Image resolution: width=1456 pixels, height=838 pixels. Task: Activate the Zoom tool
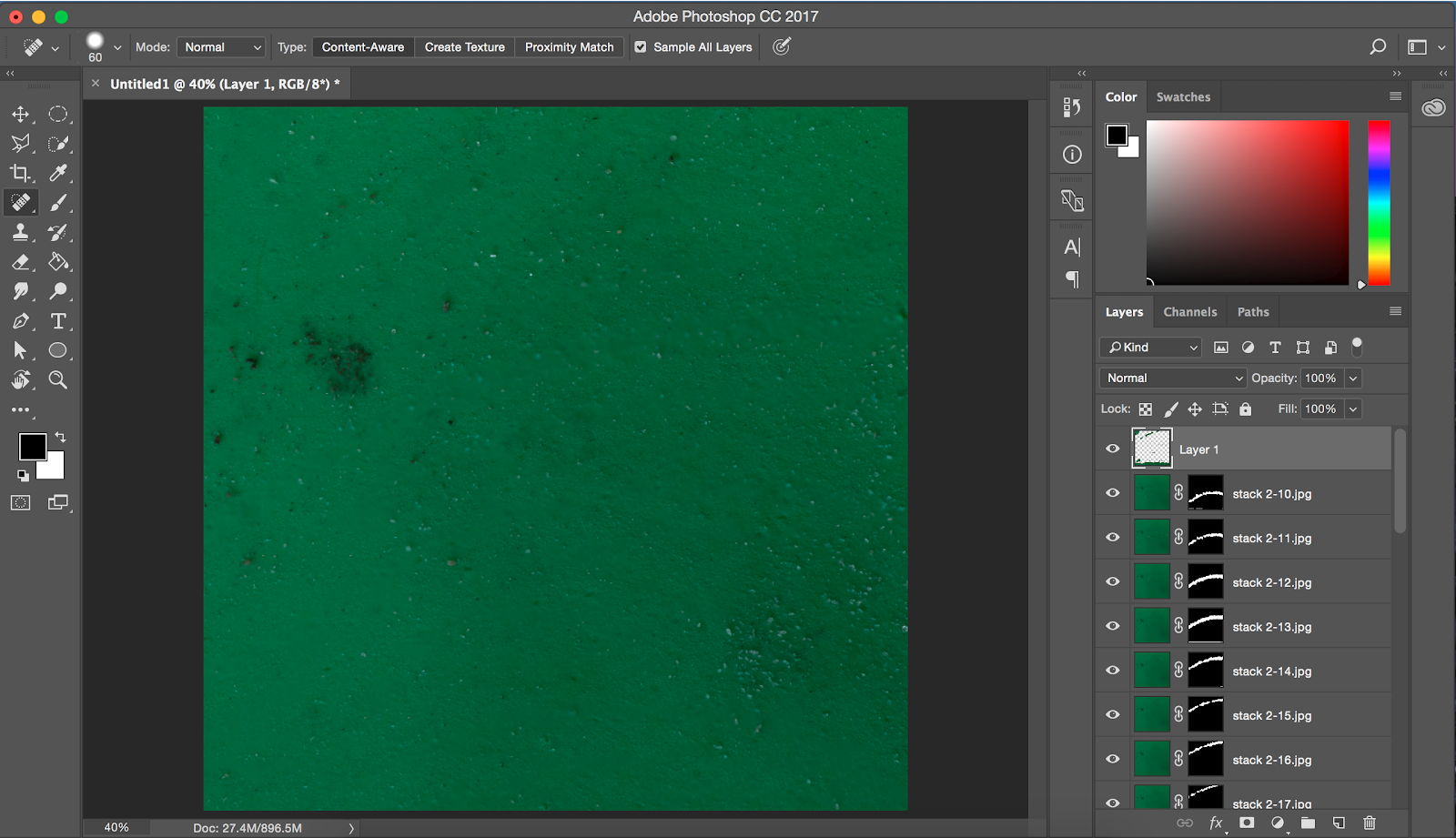coord(58,380)
